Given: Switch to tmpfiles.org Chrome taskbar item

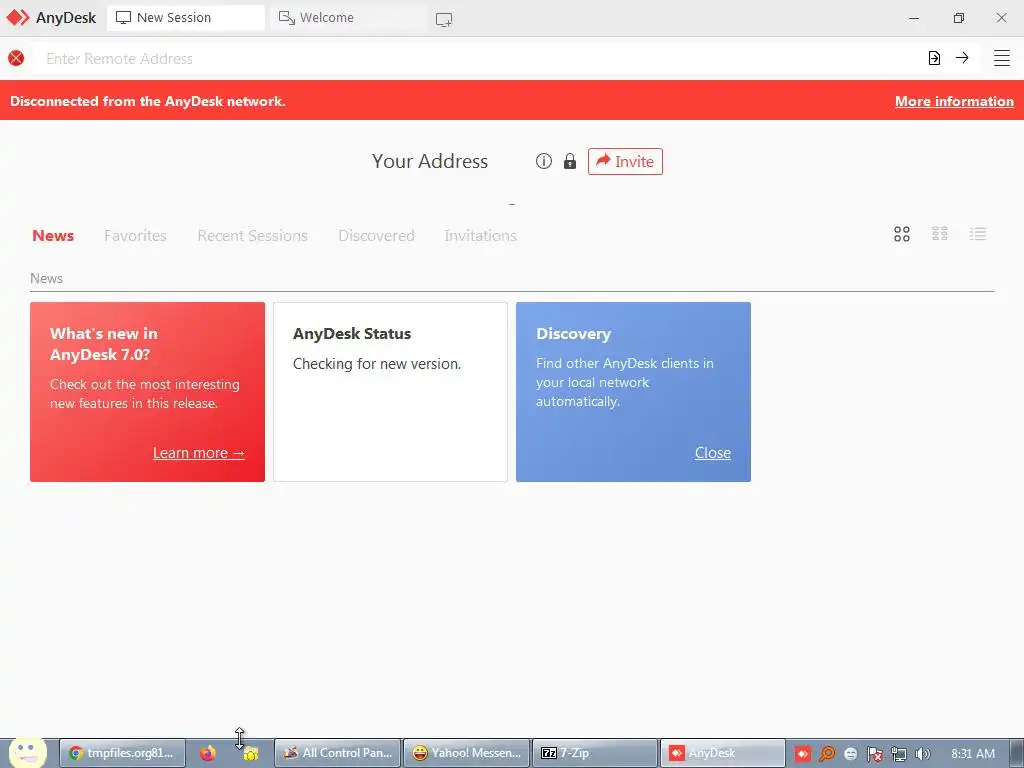Looking at the screenshot, I should (x=123, y=753).
